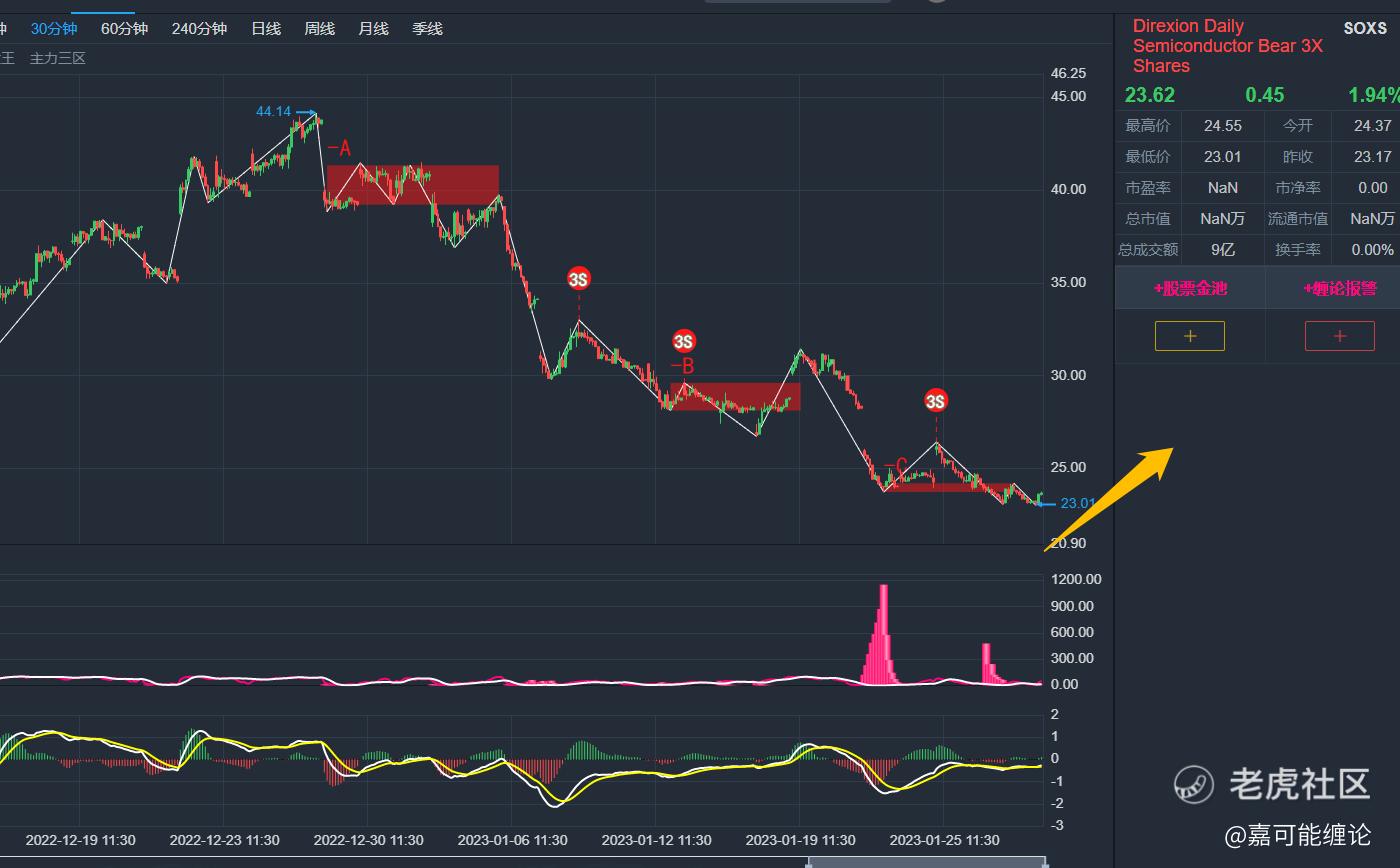
Task: Open the 240分钟 chart period
Action: click(199, 29)
